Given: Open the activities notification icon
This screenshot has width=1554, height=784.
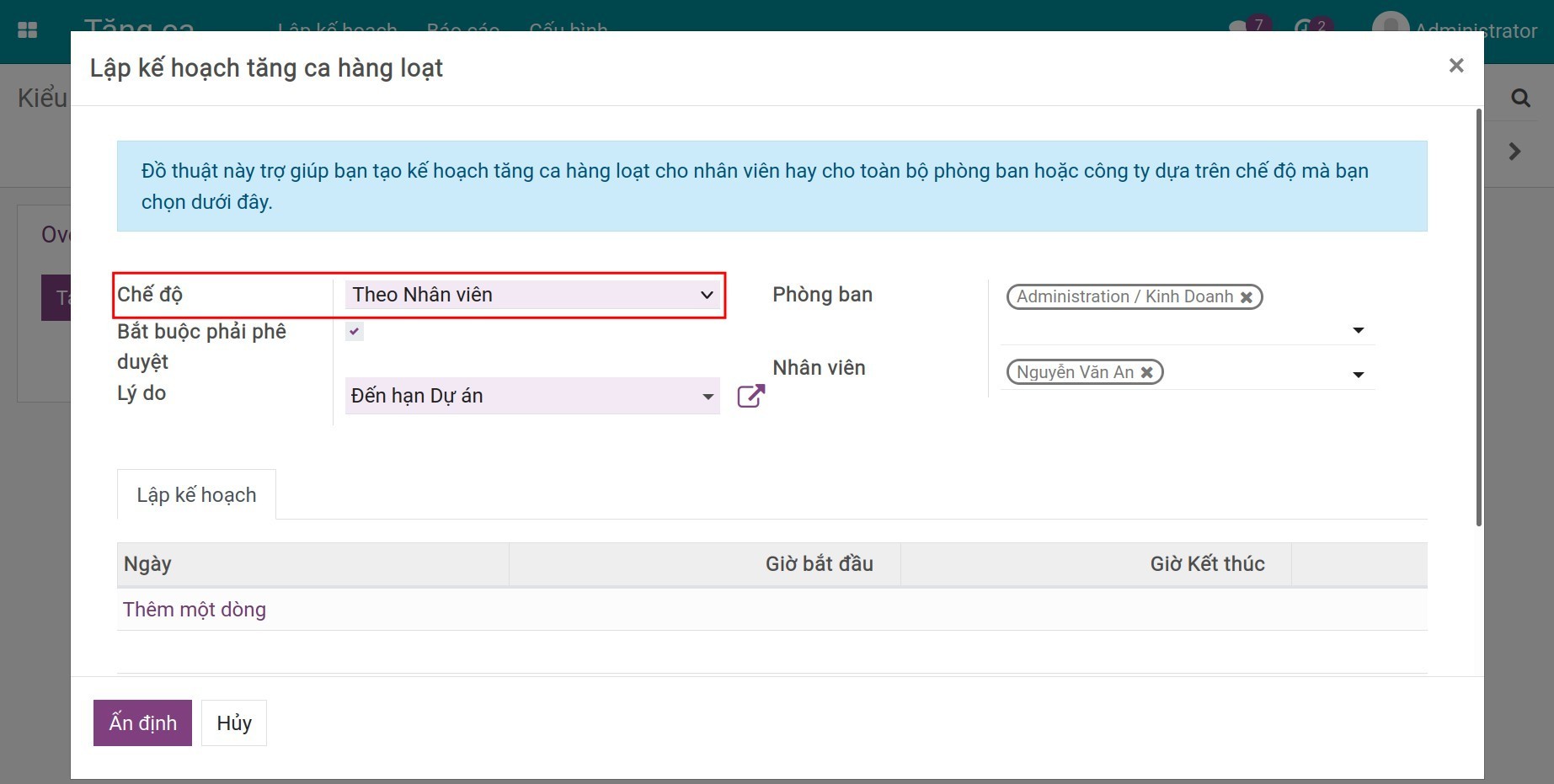Looking at the screenshot, I should [1303, 27].
